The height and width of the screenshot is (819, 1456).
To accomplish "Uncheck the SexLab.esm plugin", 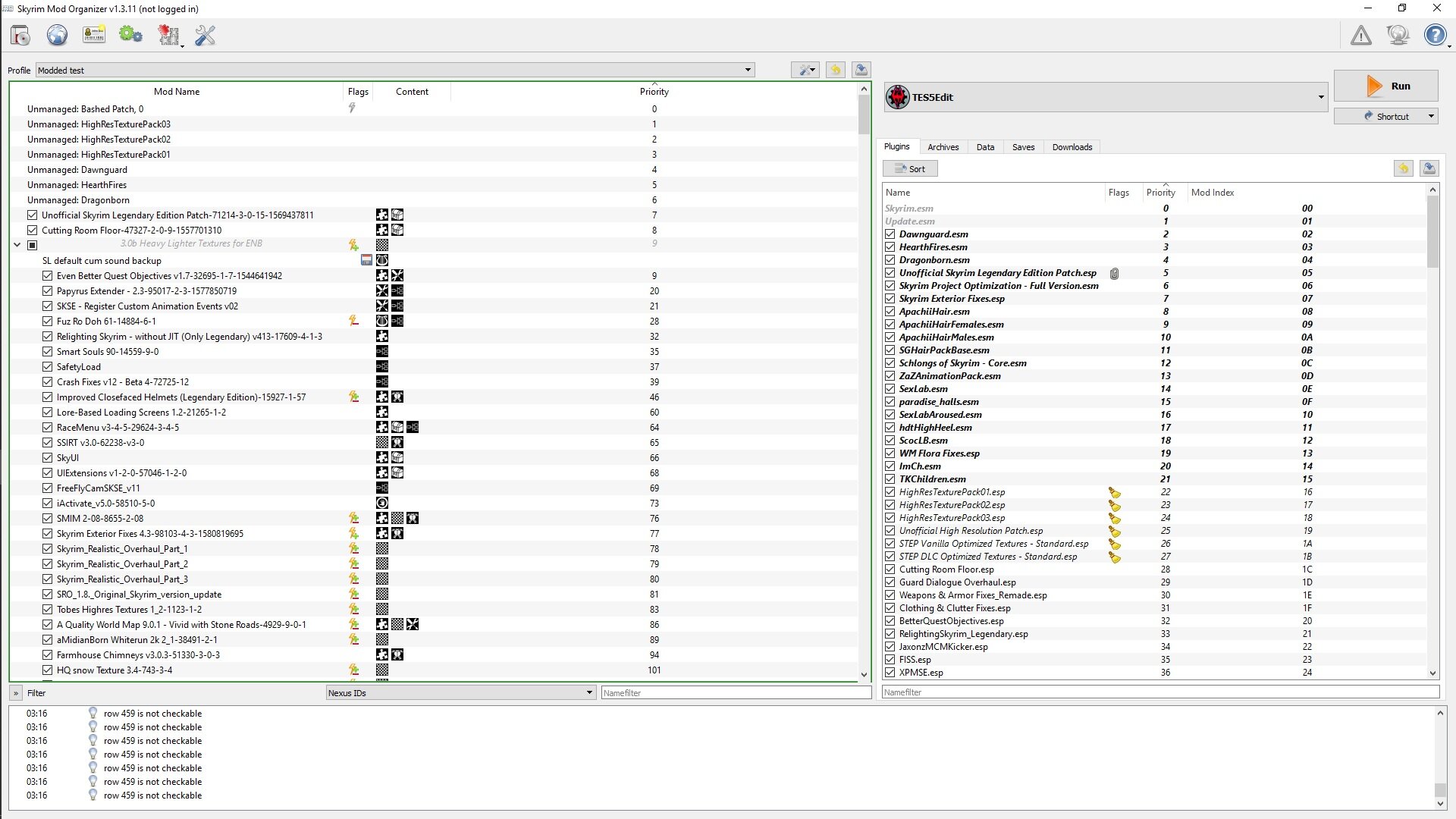I will pyautogui.click(x=890, y=389).
